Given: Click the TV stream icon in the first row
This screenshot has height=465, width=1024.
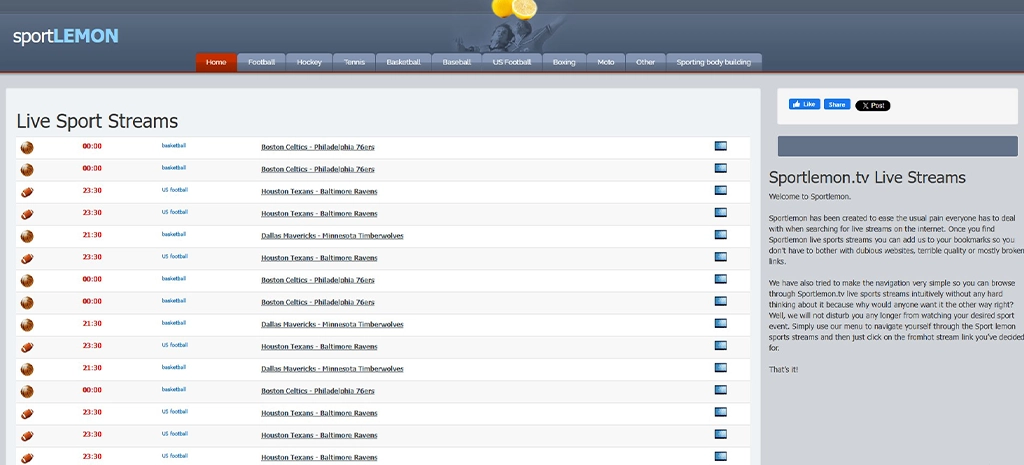Looking at the screenshot, I should (721, 146).
